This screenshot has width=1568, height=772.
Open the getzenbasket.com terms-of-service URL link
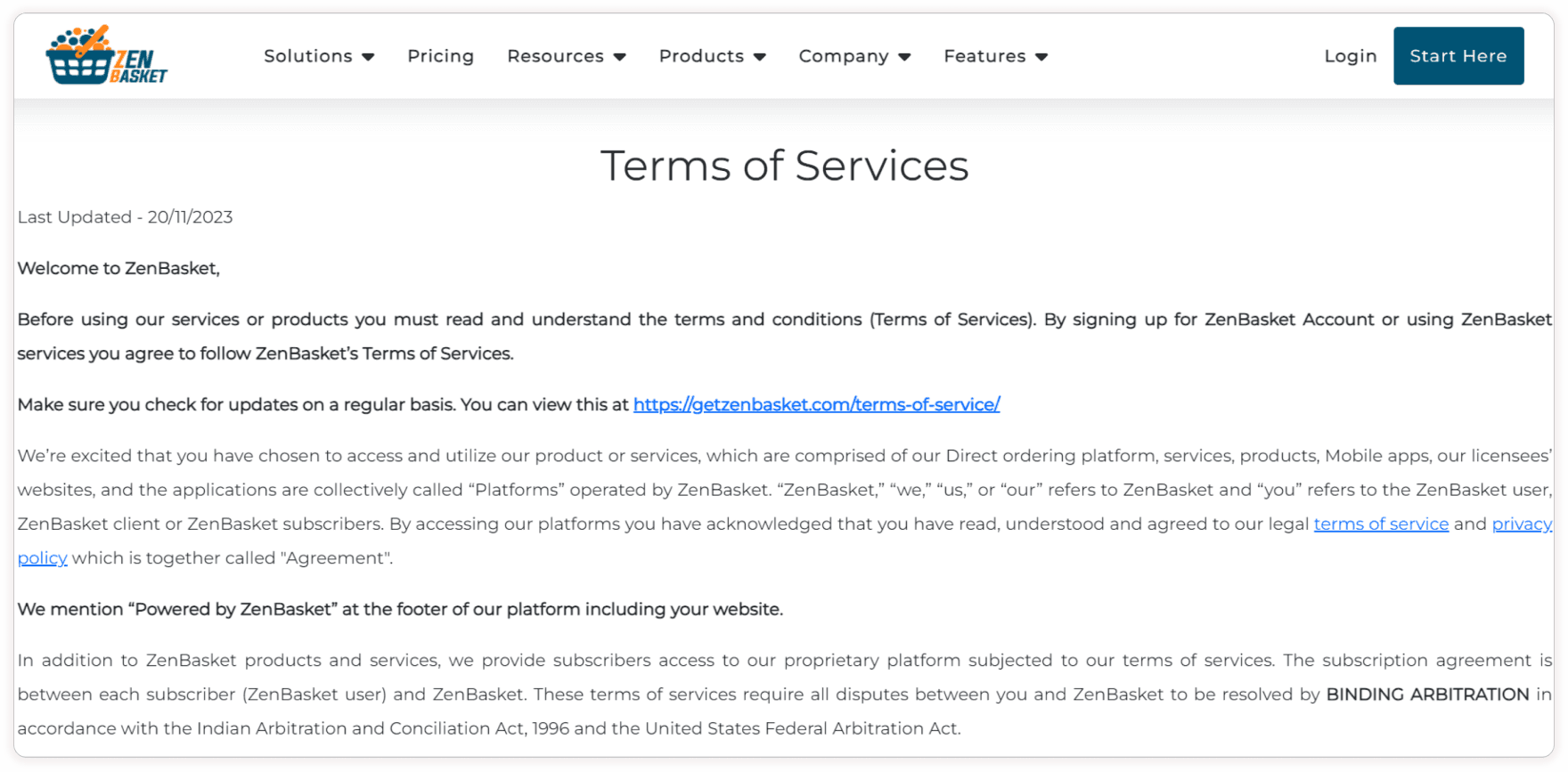pos(816,404)
